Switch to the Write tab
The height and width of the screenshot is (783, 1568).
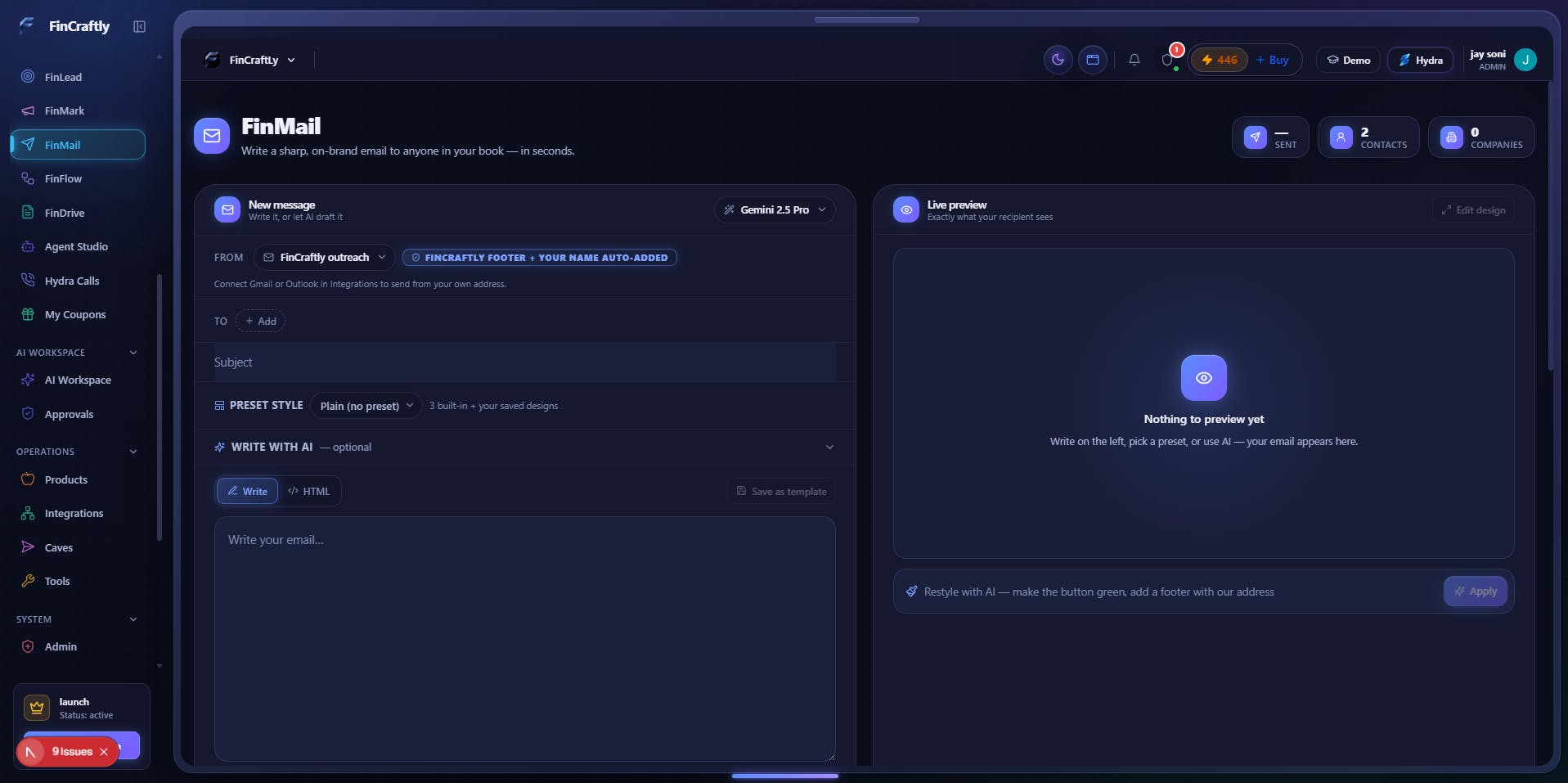coord(248,492)
